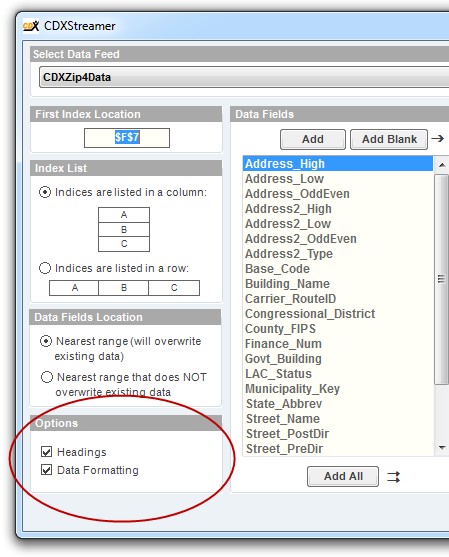Select LAC_Status in the list
This screenshot has height=557, width=449.
(x=338, y=374)
